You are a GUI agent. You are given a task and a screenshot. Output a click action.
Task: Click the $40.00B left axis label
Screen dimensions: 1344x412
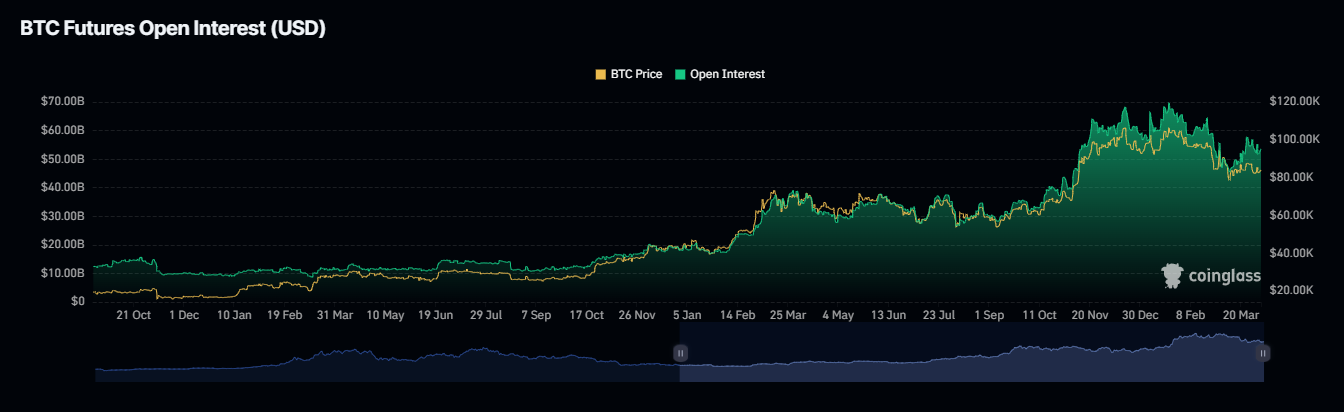pyautogui.click(x=62, y=187)
